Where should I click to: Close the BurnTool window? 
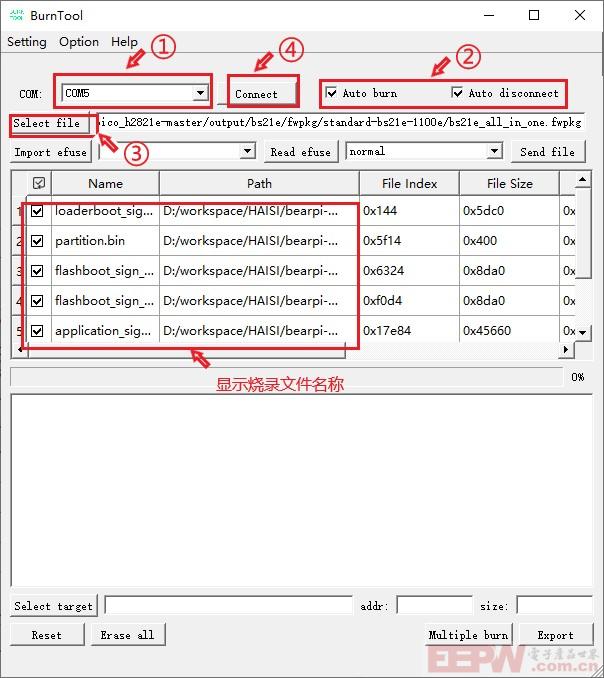[580, 16]
